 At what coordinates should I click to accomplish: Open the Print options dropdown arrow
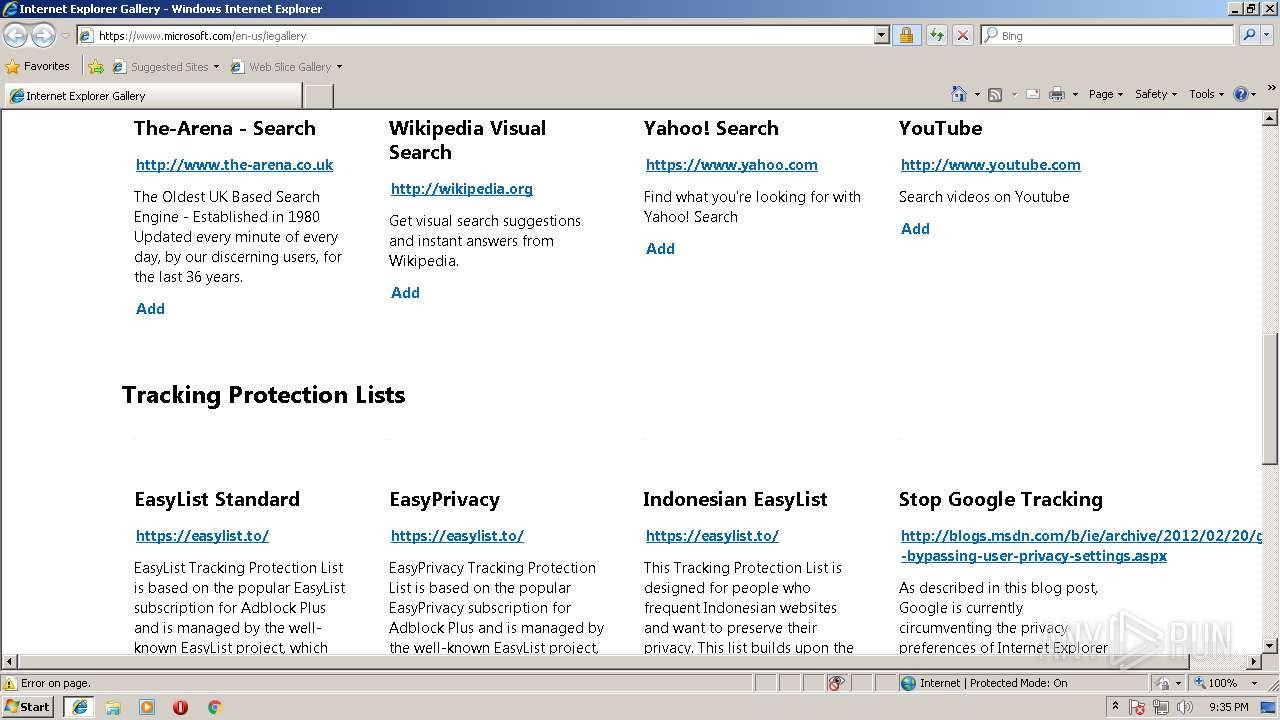1075,94
